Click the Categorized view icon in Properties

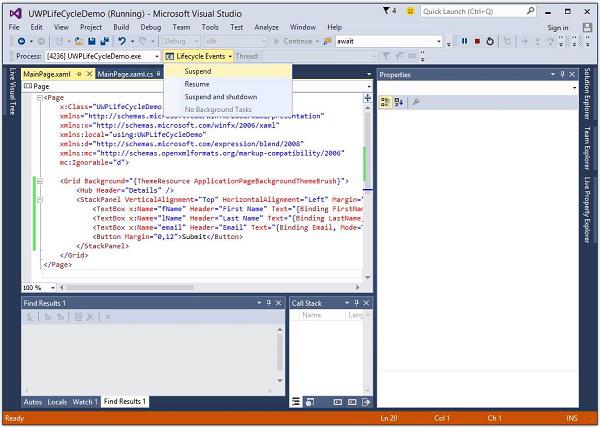[x=385, y=102]
